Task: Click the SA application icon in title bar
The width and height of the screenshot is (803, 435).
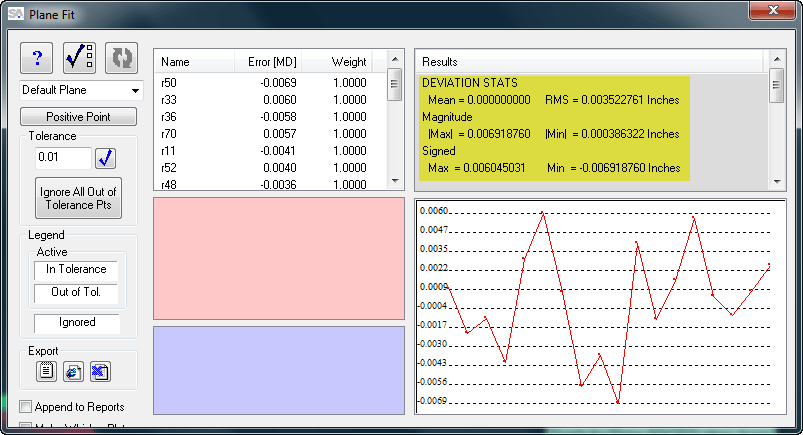Action: click(15, 14)
